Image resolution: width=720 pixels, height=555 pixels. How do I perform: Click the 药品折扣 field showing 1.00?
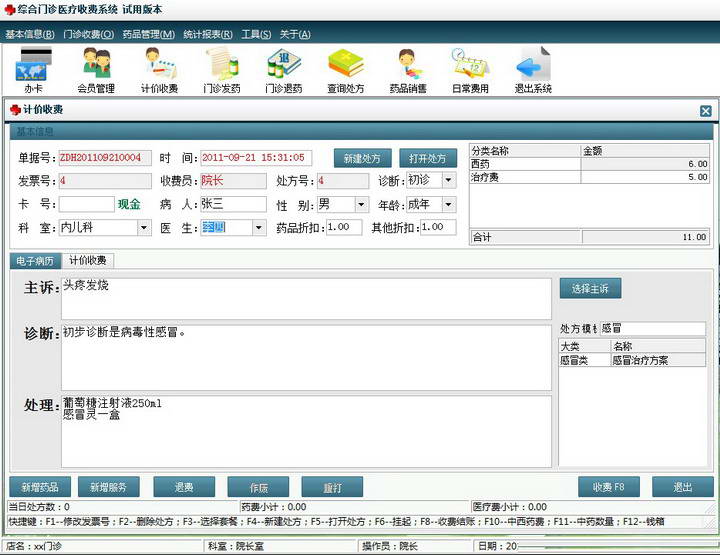pyautogui.click(x=344, y=227)
